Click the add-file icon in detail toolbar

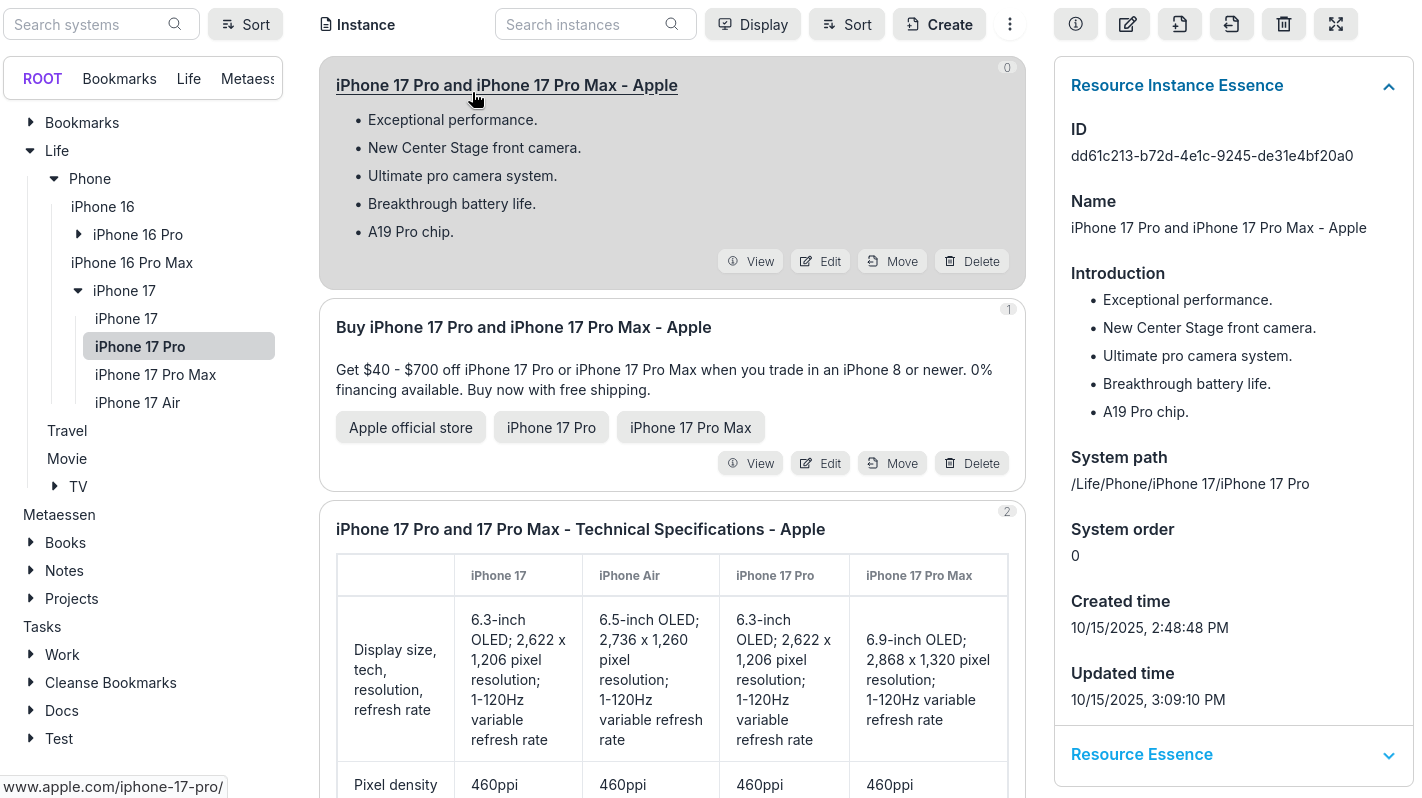pyautogui.click(x=1179, y=24)
